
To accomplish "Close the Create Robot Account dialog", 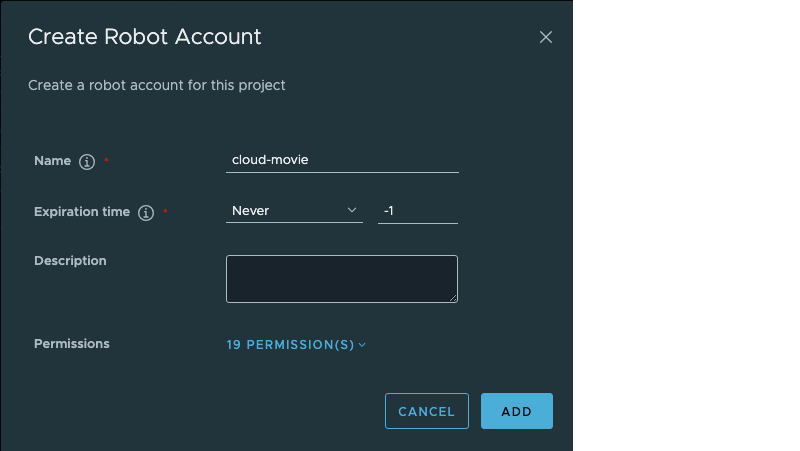I will coord(545,37).
